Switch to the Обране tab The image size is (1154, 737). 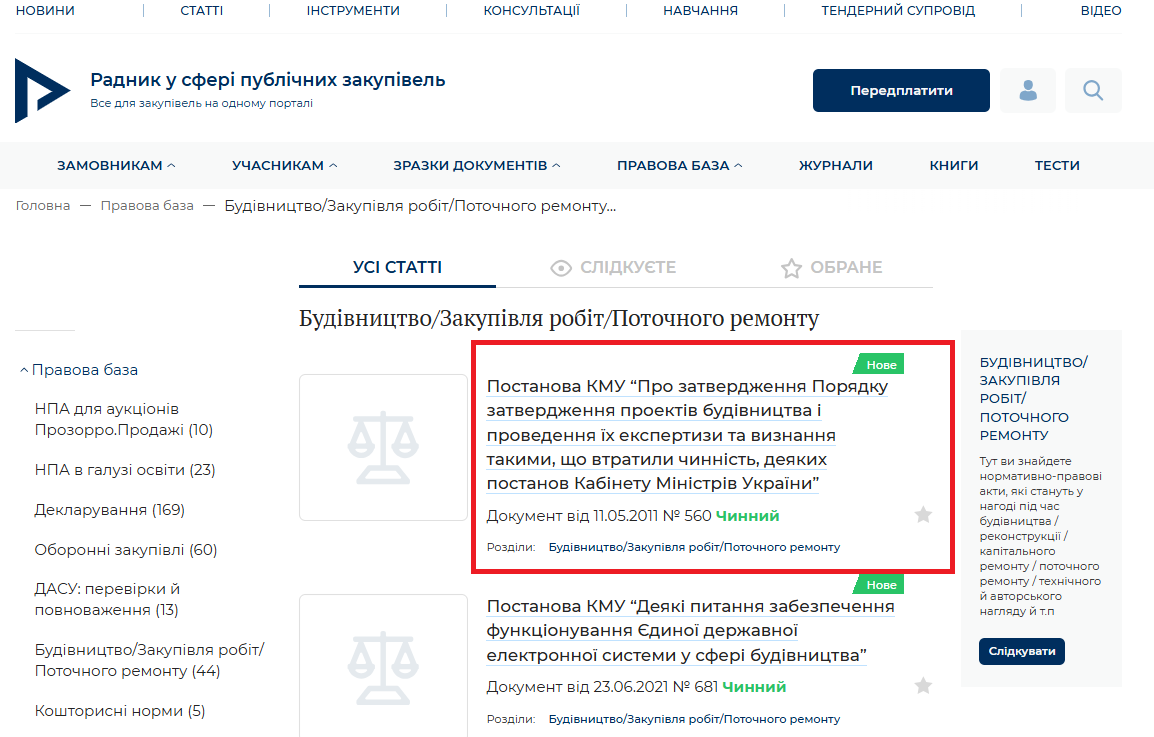click(x=831, y=268)
